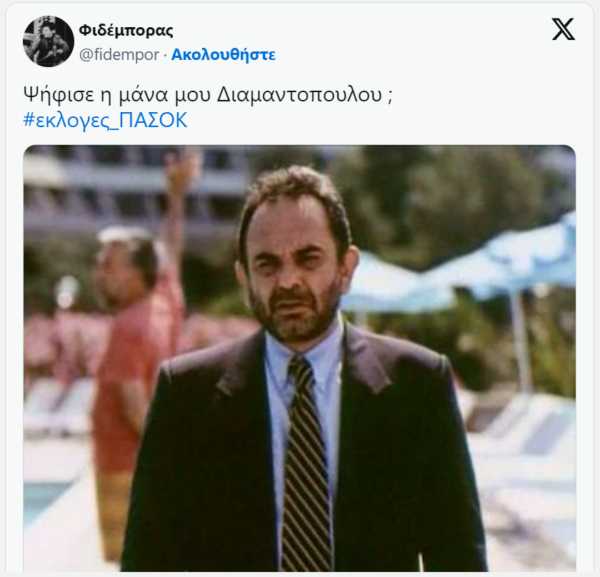Follow the account via Ακολουθήστε
The image size is (600, 577).
click(223, 55)
